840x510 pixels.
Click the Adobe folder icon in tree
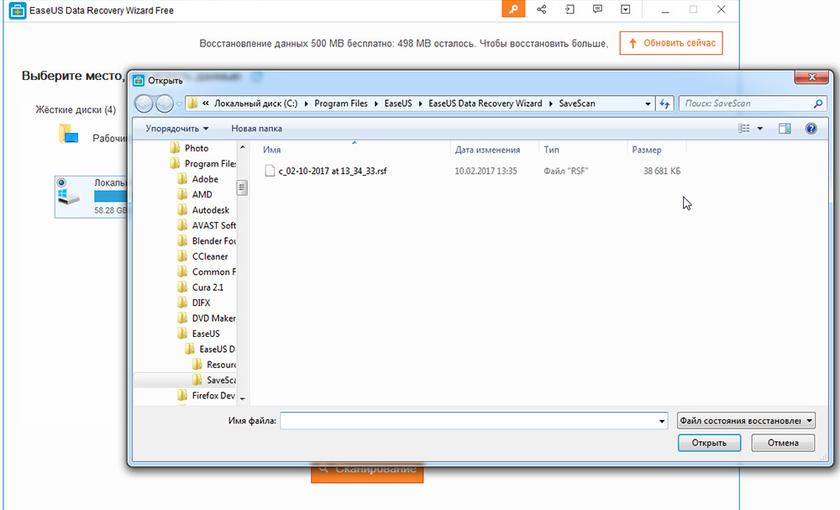(x=183, y=179)
